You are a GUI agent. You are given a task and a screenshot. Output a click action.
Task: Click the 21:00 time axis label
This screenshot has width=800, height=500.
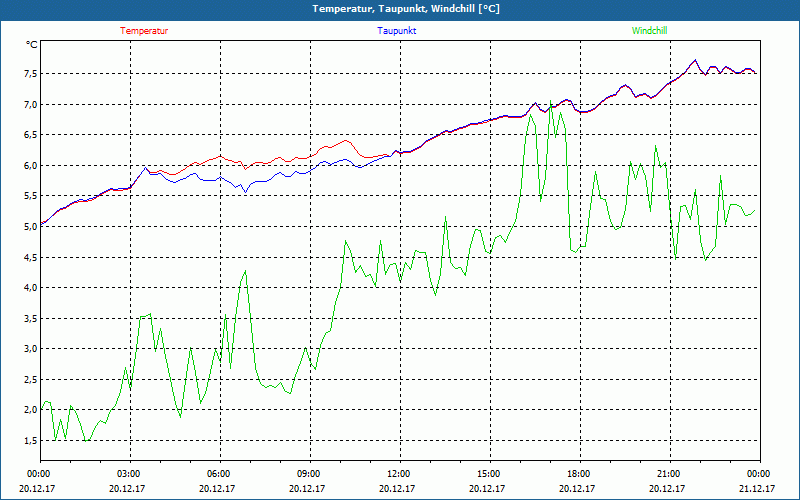pos(670,474)
